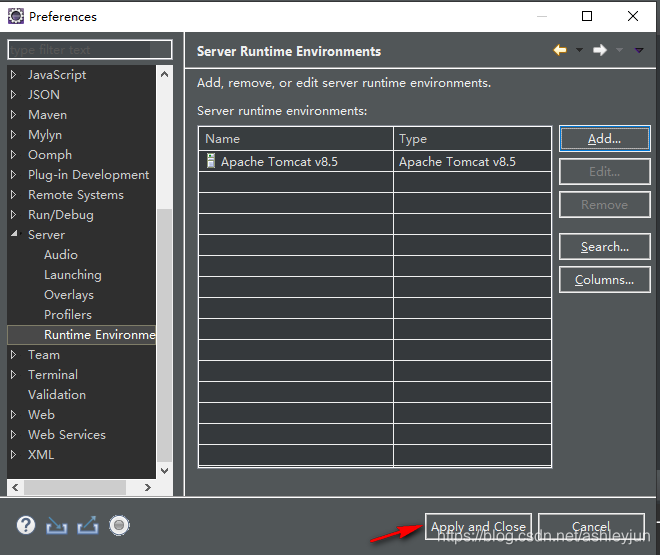Click the tree scroll left arrow
This screenshot has height=555, width=660.
click(15, 487)
